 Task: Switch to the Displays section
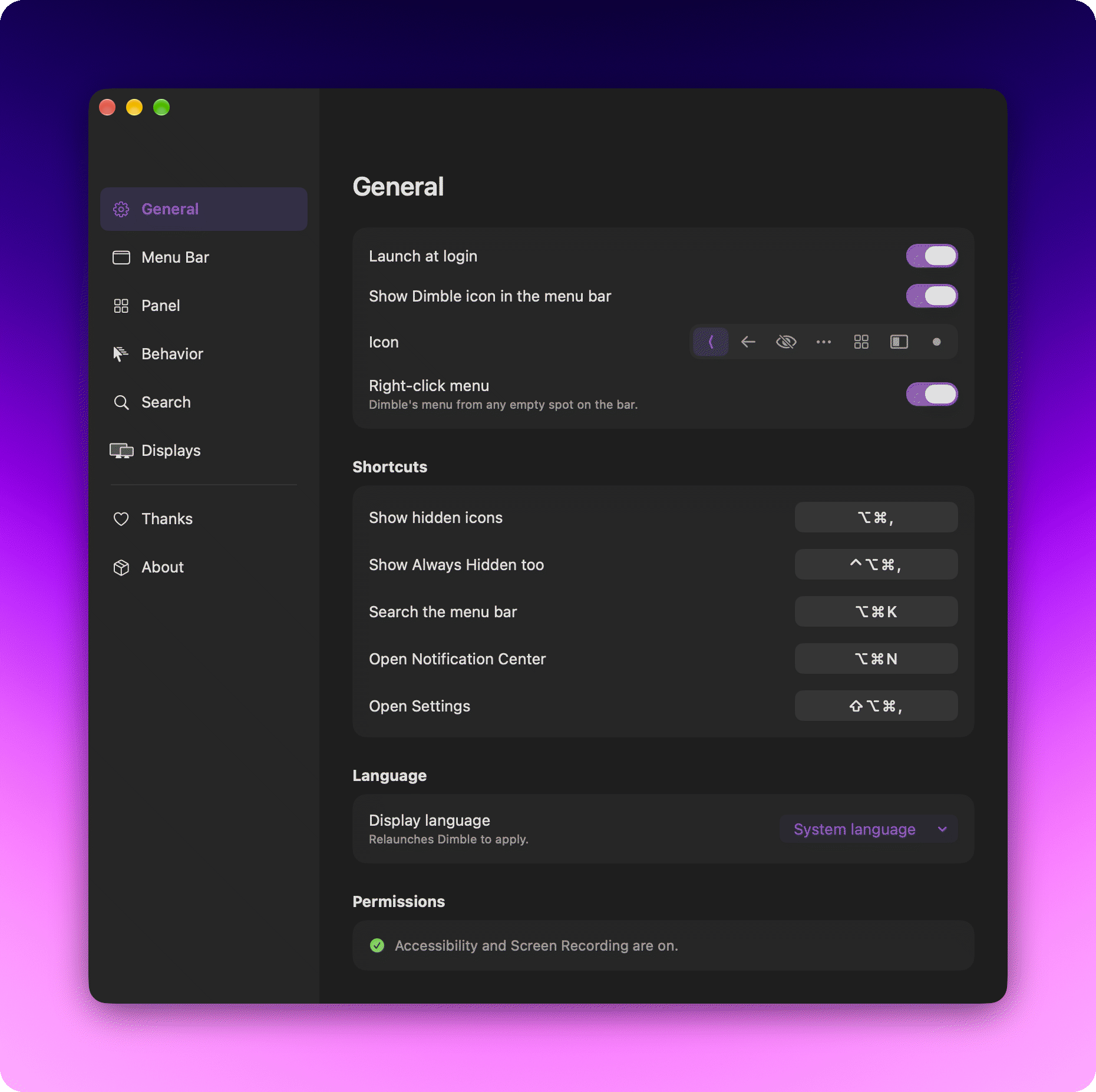pos(204,451)
